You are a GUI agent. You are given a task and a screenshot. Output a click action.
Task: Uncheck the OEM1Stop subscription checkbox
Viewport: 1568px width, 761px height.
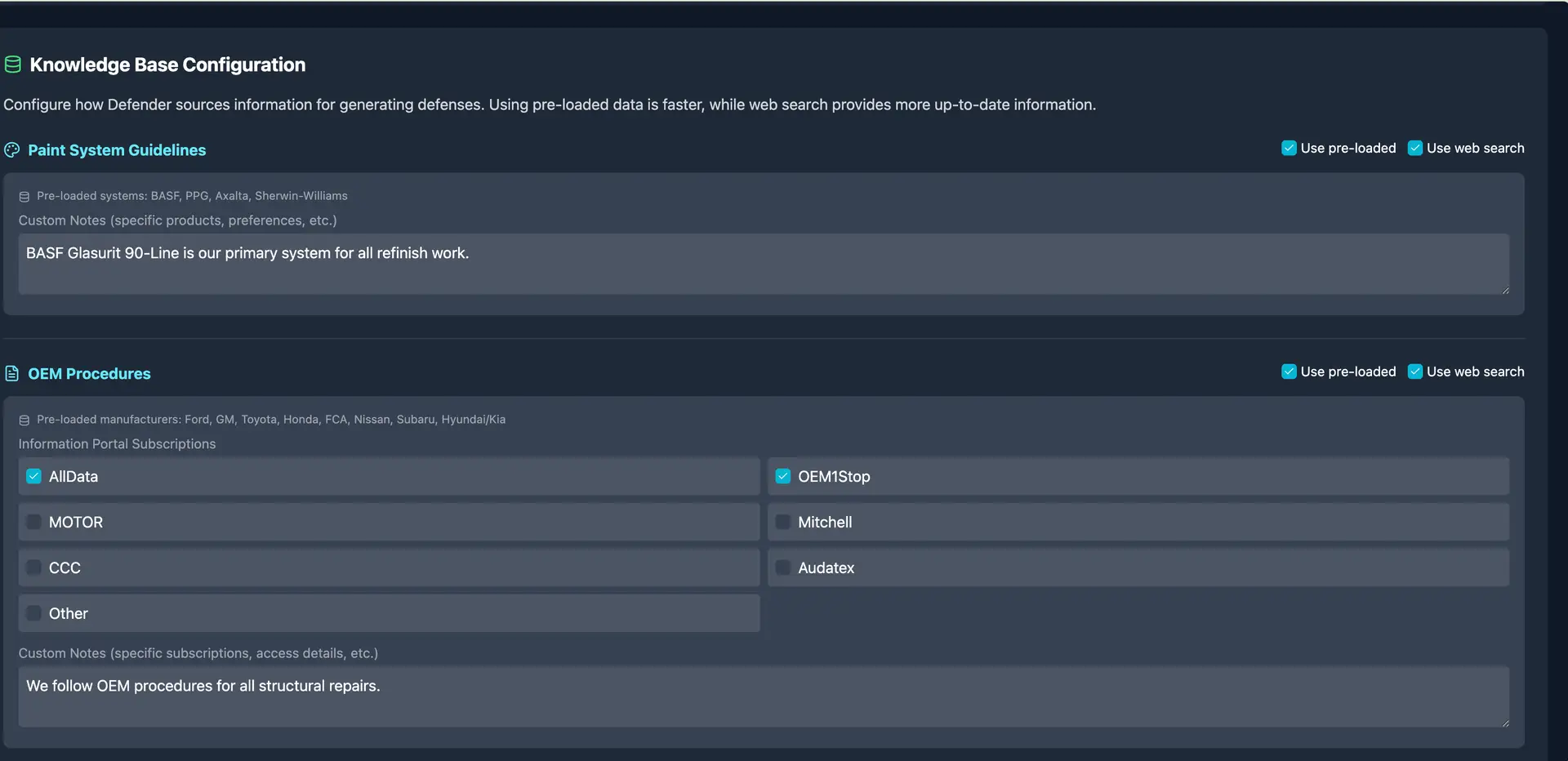click(782, 476)
